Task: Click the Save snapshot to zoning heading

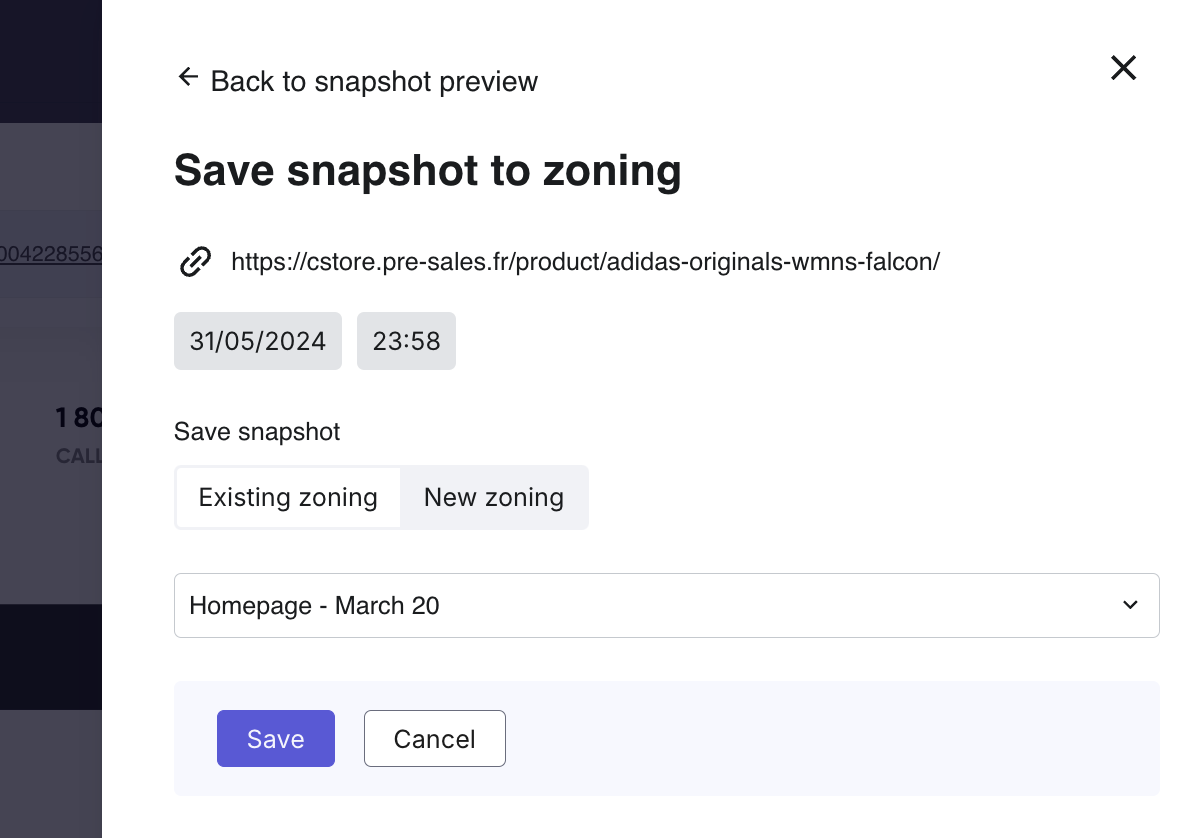Action: [428, 170]
